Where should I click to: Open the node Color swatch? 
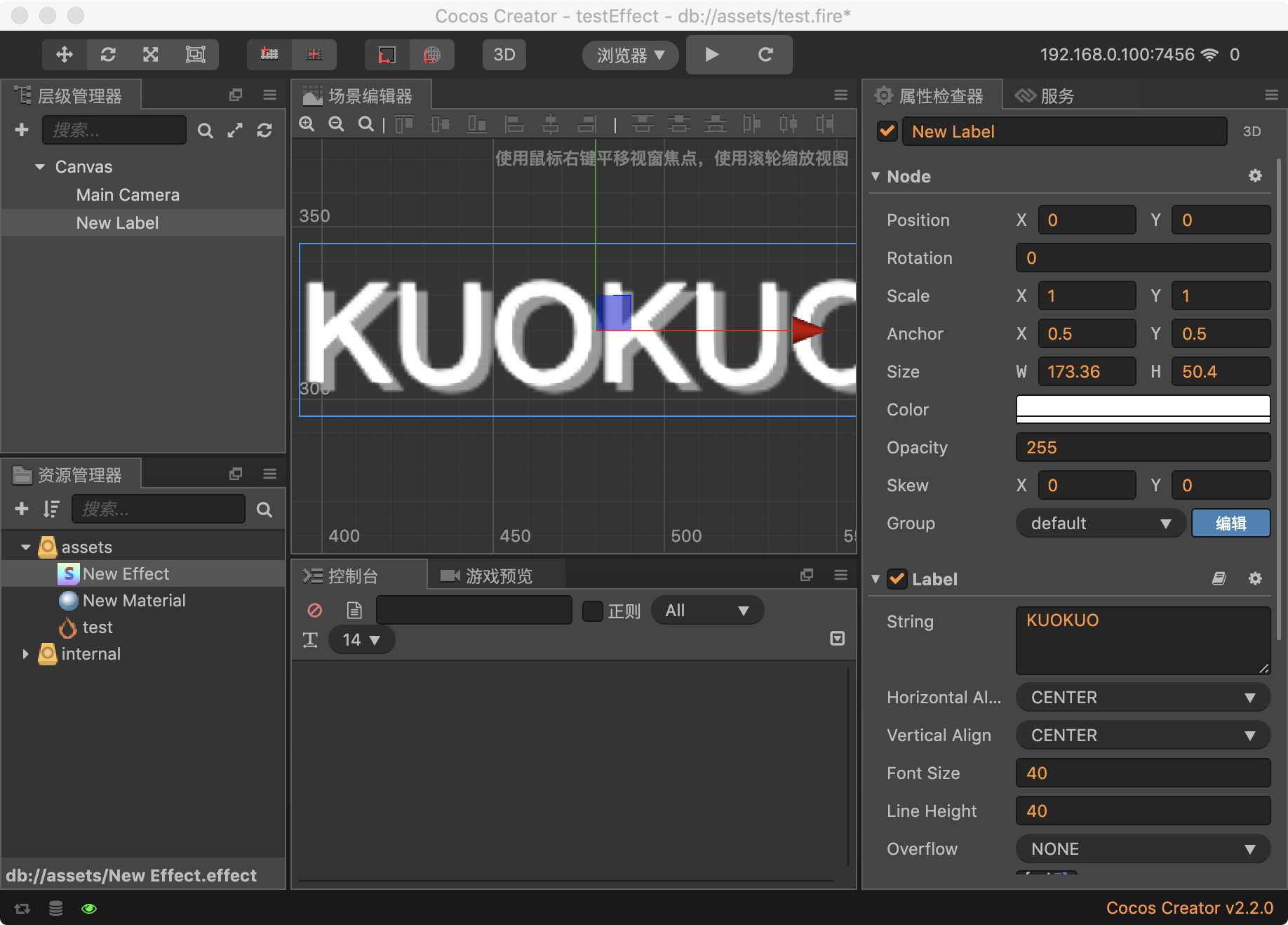click(x=1143, y=409)
